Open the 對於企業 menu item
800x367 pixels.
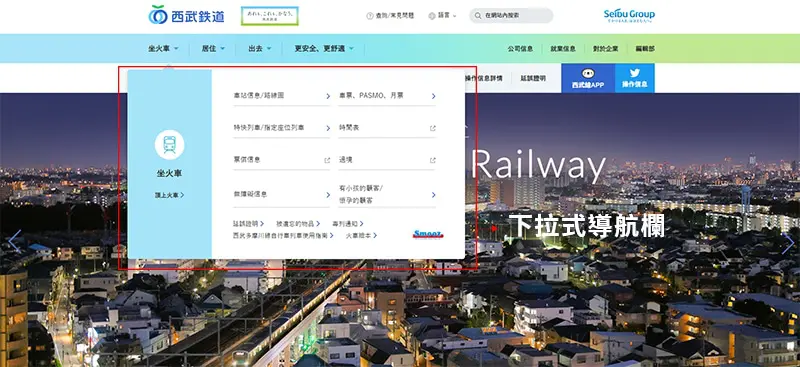point(606,49)
